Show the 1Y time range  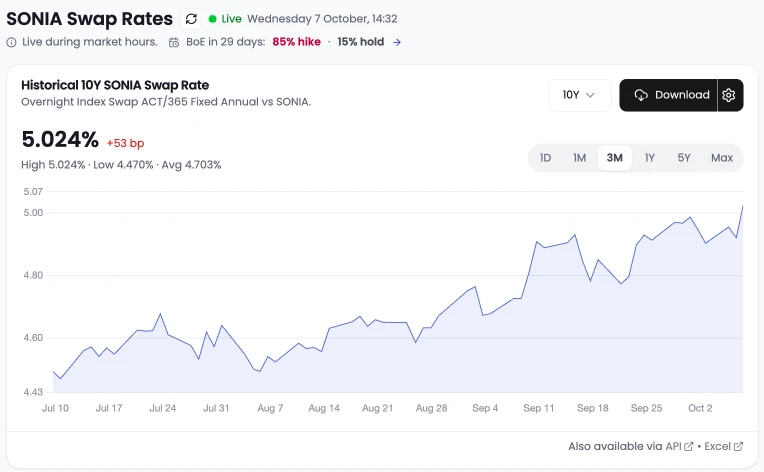tap(649, 158)
